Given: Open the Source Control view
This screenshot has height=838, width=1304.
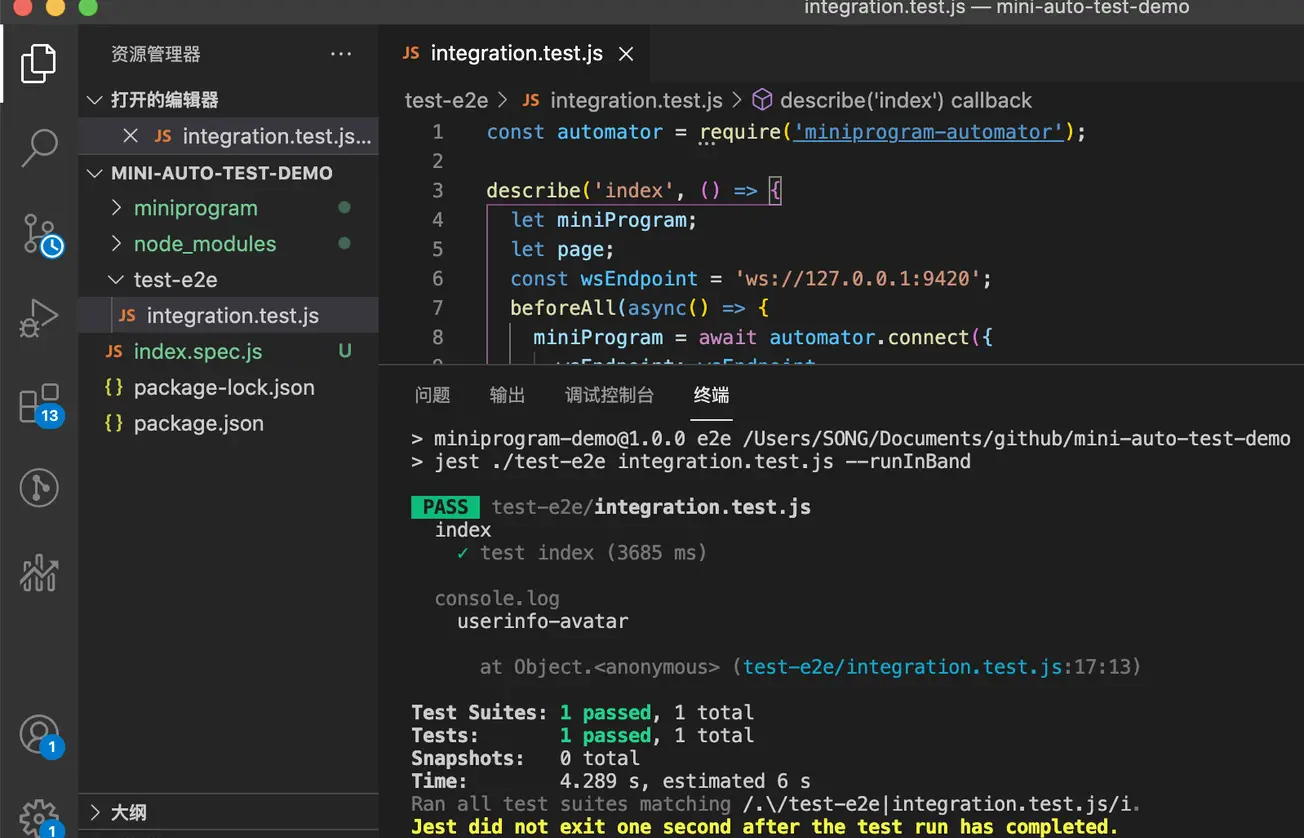Looking at the screenshot, I should pyautogui.click(x=41, y=235).
